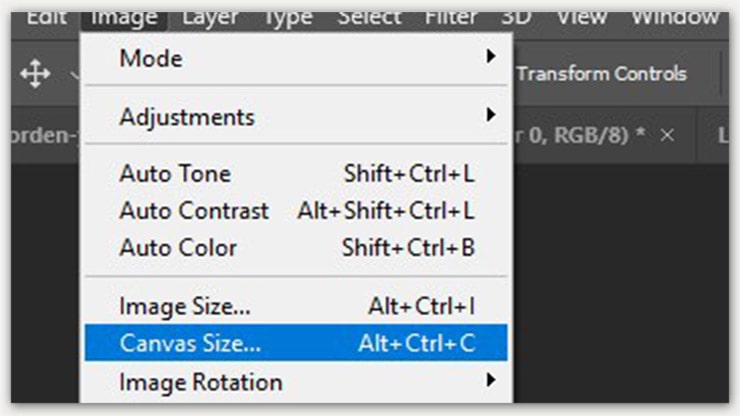The height and width of the screenshot is (416, 740).
Task: Expand the Image Rotation submenu arrow
Action: [491, 381]
